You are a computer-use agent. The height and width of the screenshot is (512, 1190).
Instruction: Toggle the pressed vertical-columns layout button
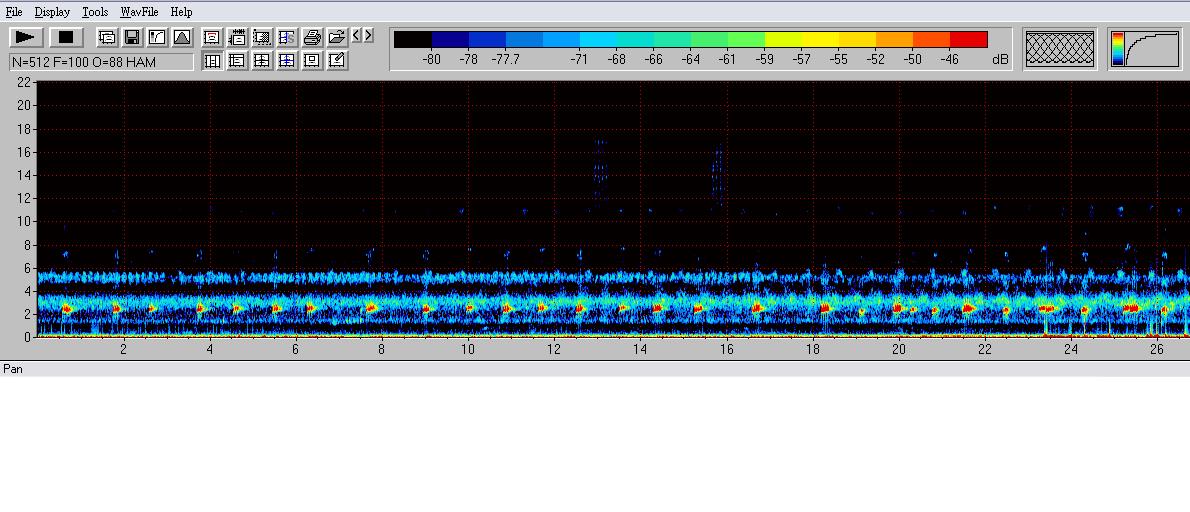click(x=212, y=60)
